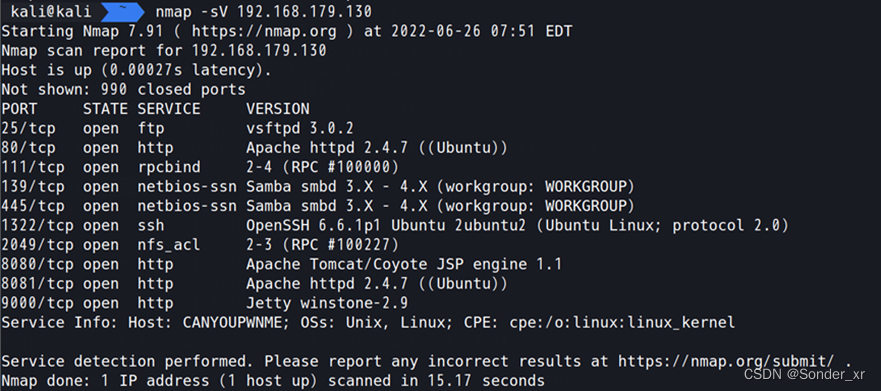Select the 1322/tcp OpenSSH line

[395, 226]
